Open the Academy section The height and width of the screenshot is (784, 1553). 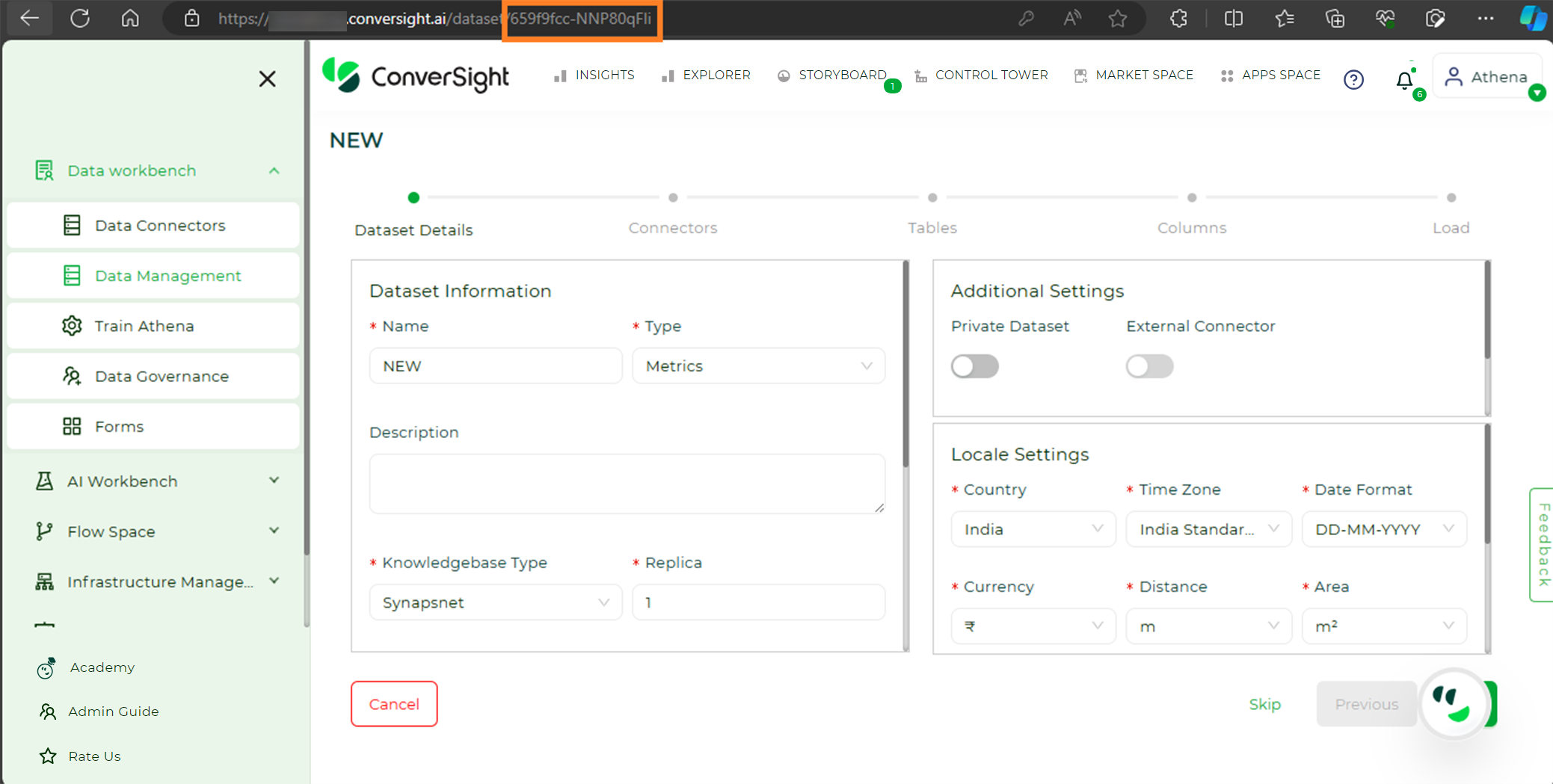click(x=102, y=667)
